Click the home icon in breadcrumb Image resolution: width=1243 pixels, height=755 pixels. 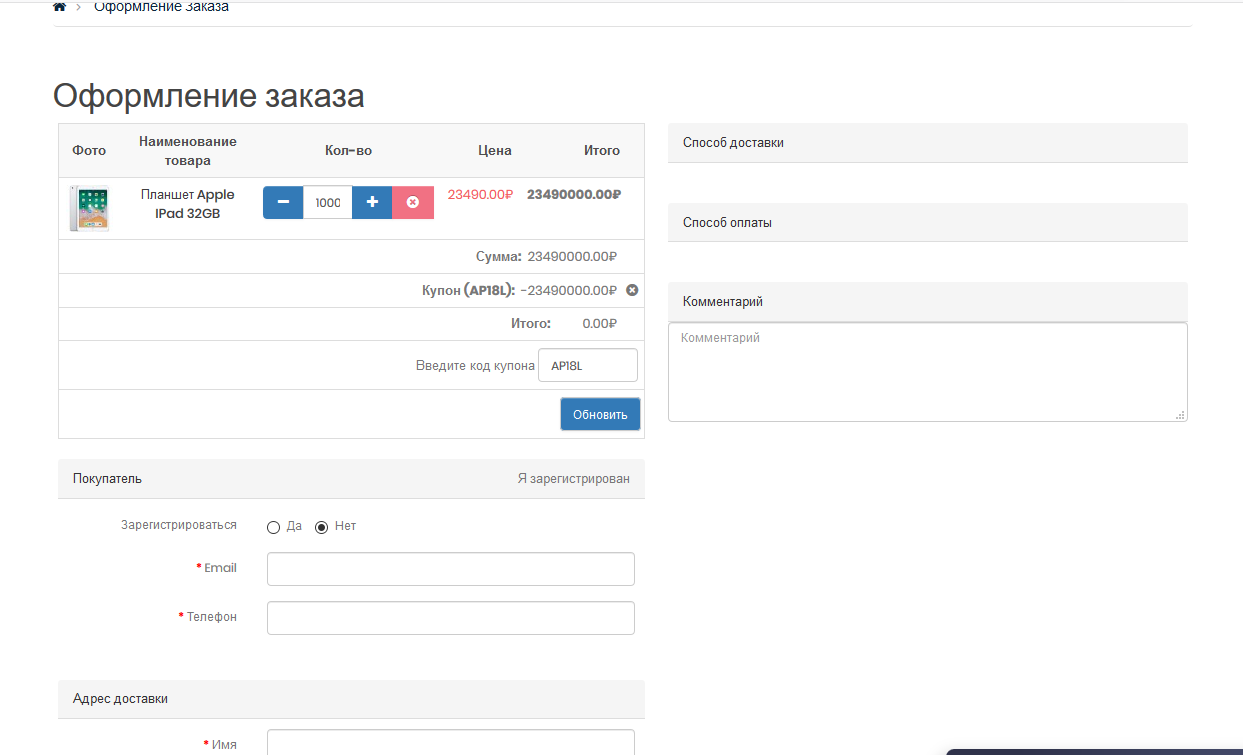coord(60,7)
